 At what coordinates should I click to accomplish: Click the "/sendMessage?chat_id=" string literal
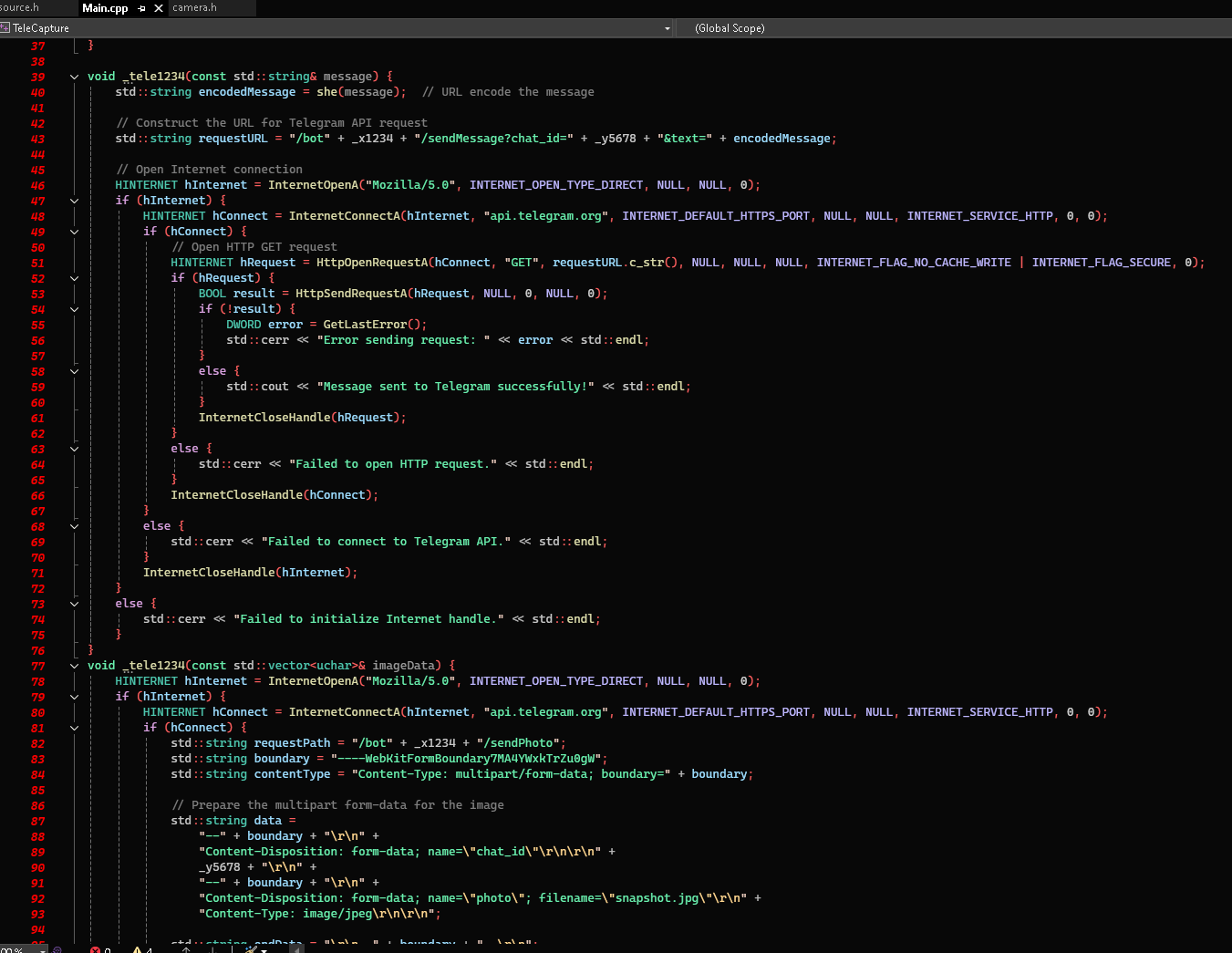click(493, 139)
